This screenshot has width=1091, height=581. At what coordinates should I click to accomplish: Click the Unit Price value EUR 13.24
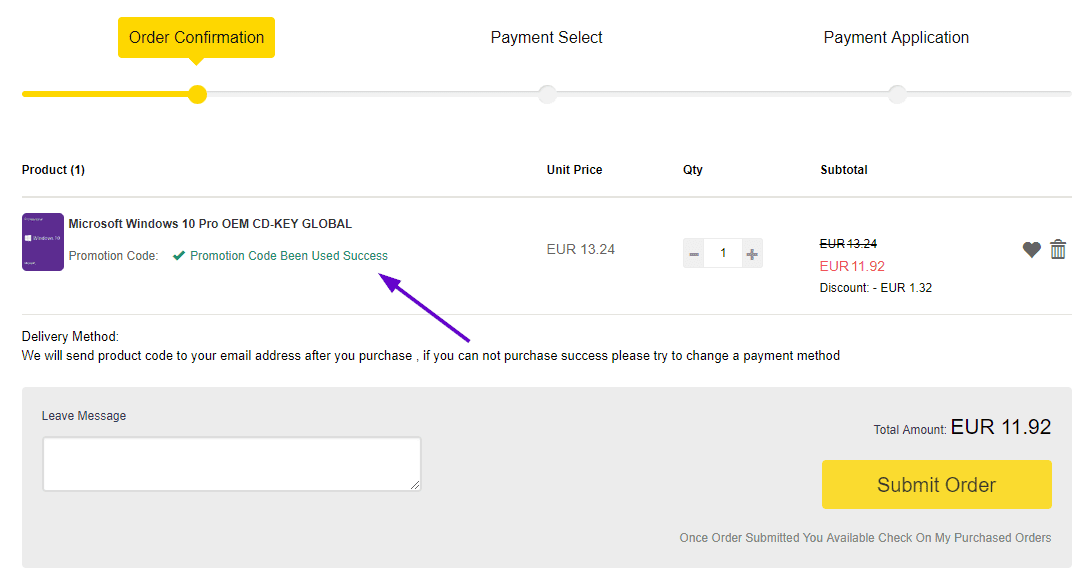point(580,249)
